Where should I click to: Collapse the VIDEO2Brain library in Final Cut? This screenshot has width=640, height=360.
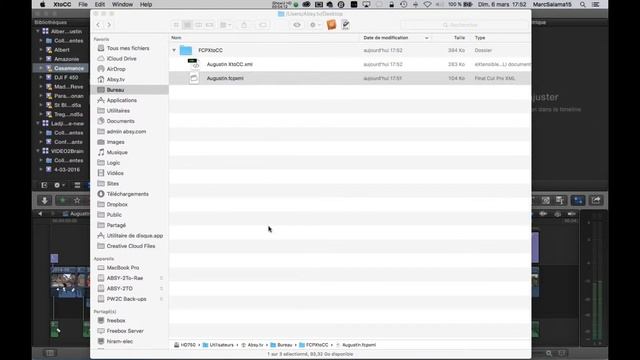click(38, 151)
